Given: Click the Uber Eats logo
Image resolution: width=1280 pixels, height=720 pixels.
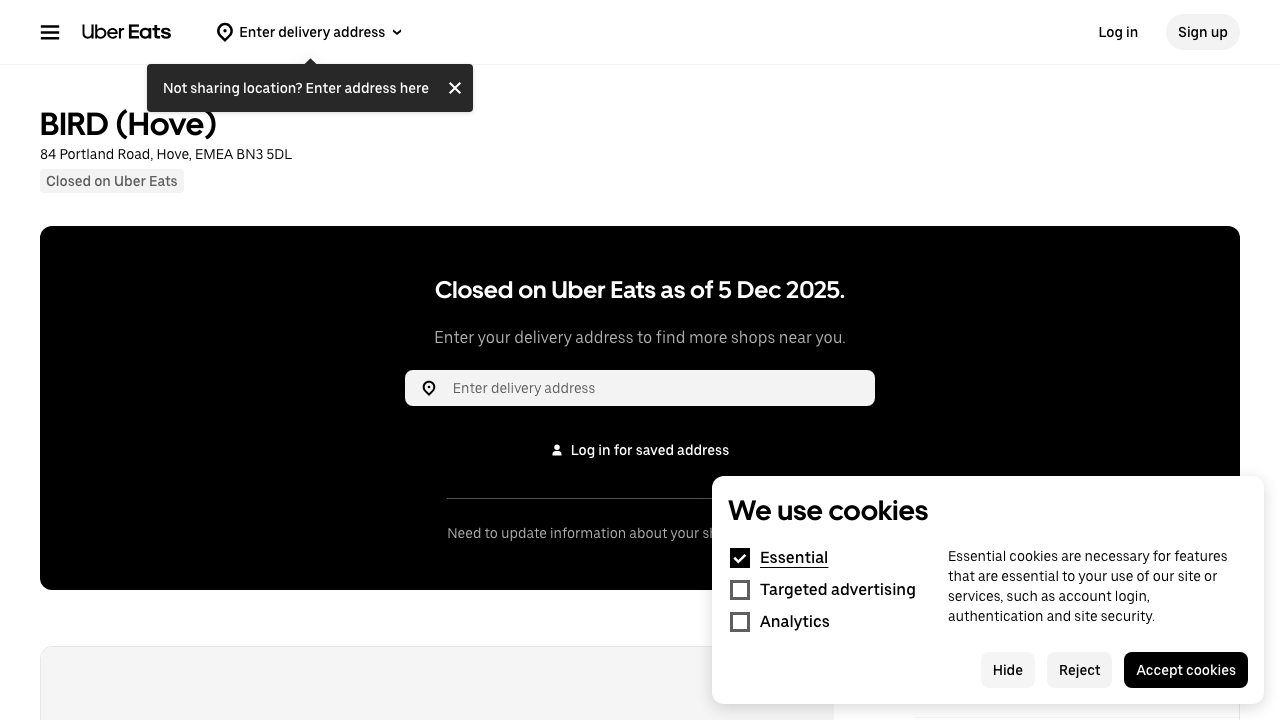Looking at the screenshot, I should [x=126, y=32].
